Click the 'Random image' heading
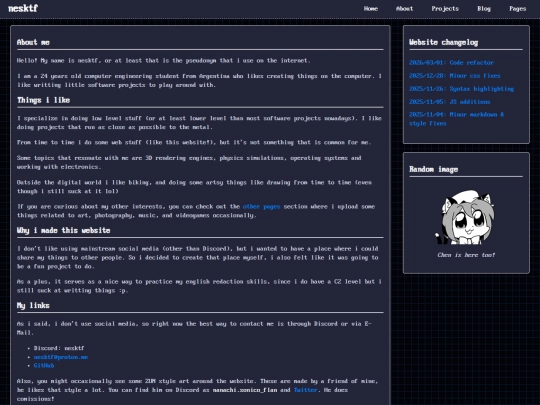The image size is (540, 405). tap(434, 169)
